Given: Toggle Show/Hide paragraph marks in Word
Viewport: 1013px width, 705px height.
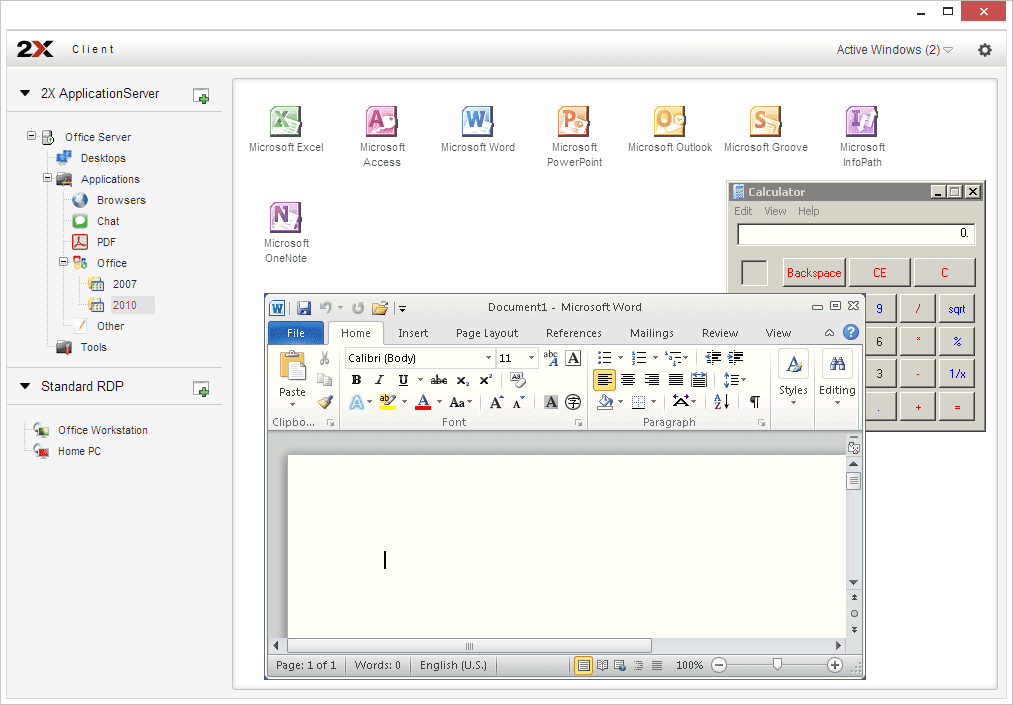Looking at the screenshot, I should [x=755, y=402].
